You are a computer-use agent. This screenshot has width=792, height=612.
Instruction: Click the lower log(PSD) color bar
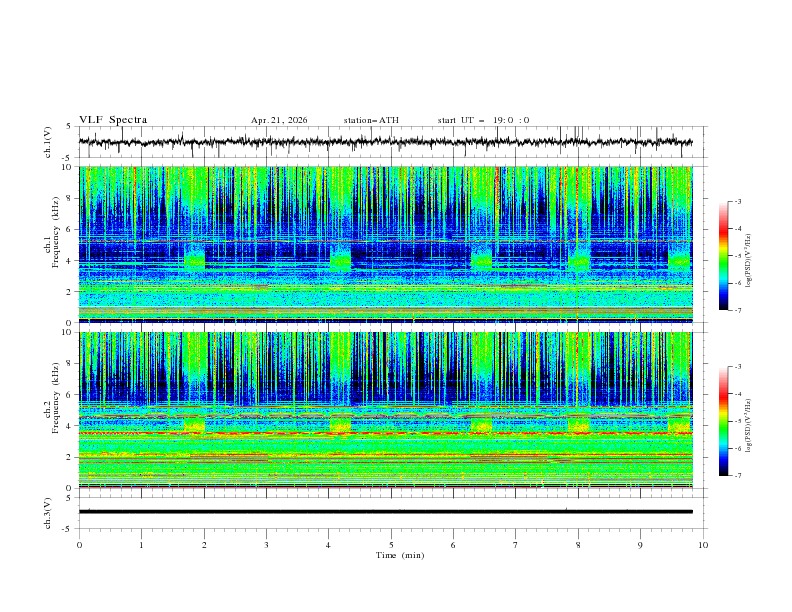(724, 421)
